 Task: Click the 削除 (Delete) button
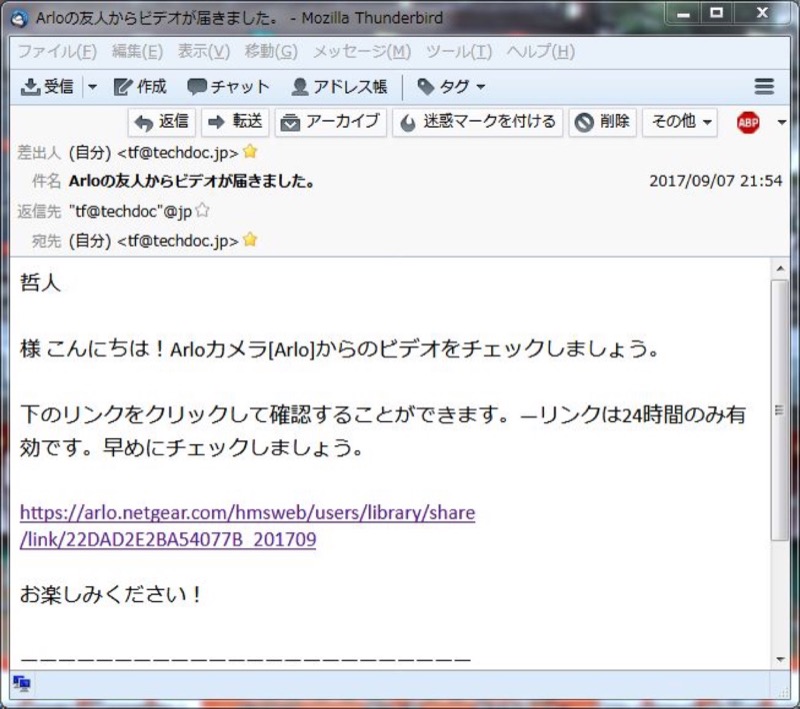click(x=603, y=122)
